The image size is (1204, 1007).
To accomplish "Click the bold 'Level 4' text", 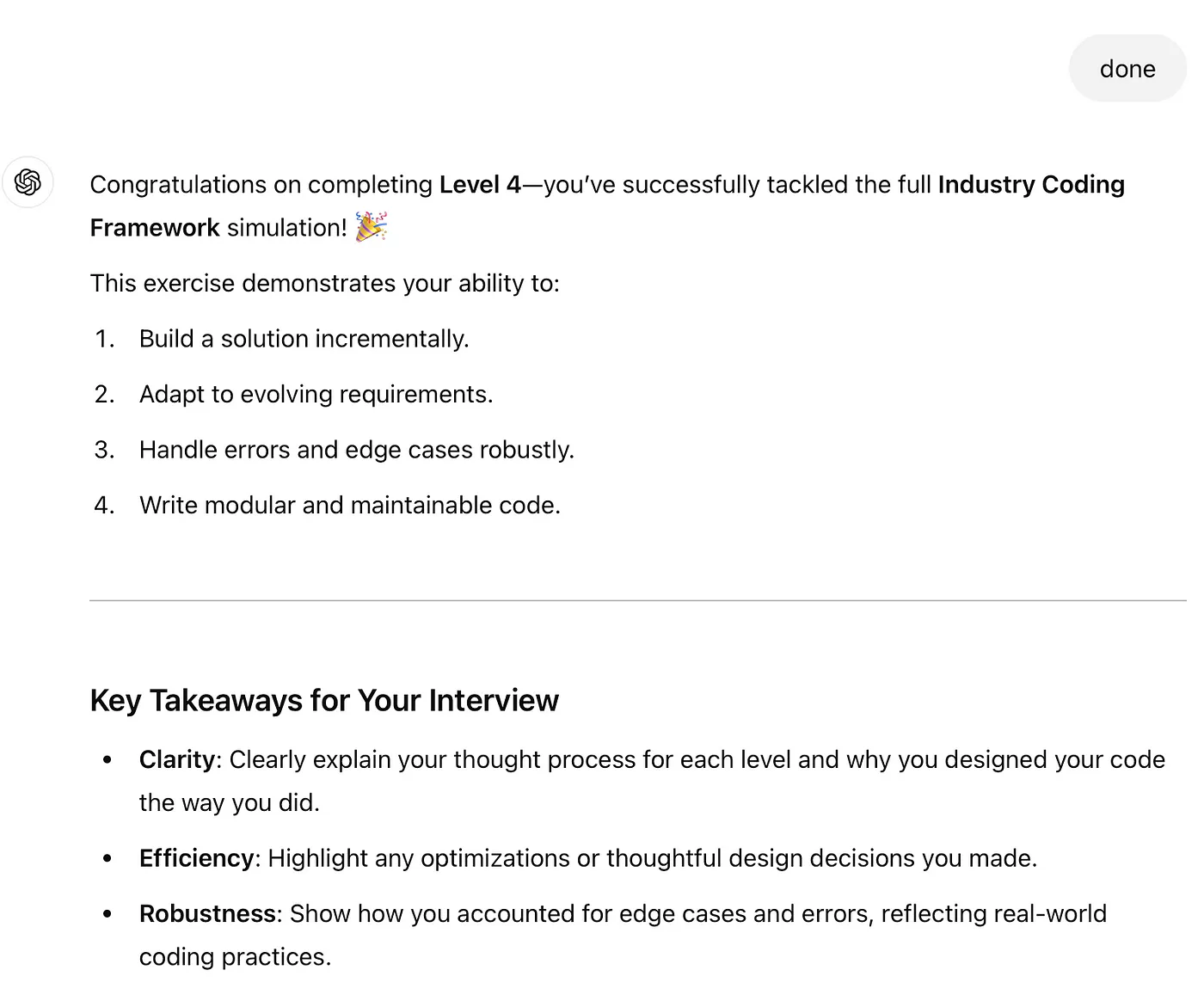I will [480, 185].
